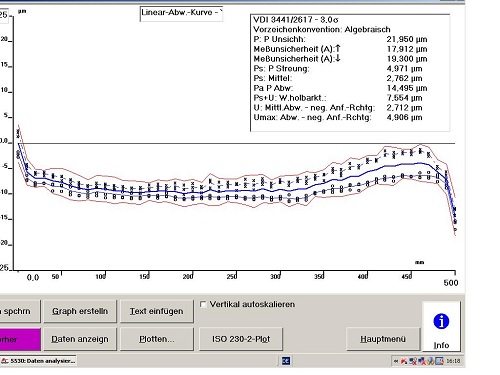Click the display settings tray icon
Viewport: 500px width, 375px height.
pos(439,361)
